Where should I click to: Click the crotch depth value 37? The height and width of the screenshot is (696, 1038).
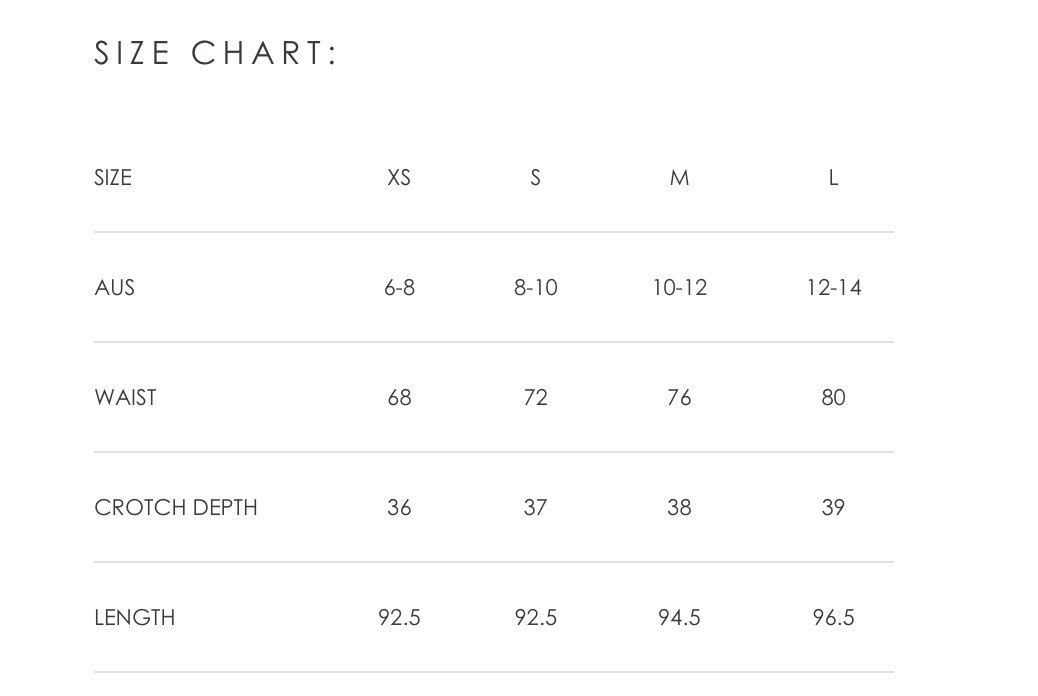pos(536,507)
